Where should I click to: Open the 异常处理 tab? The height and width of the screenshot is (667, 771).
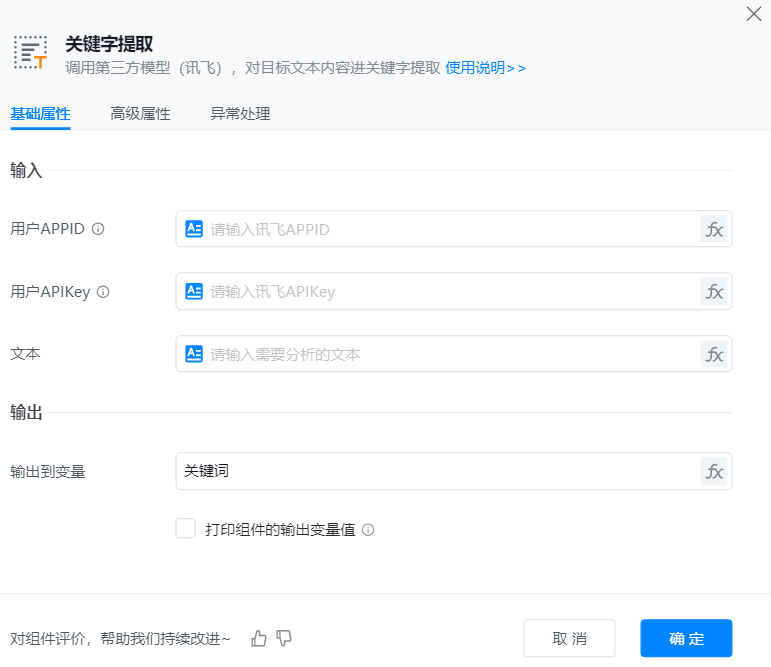240,114
